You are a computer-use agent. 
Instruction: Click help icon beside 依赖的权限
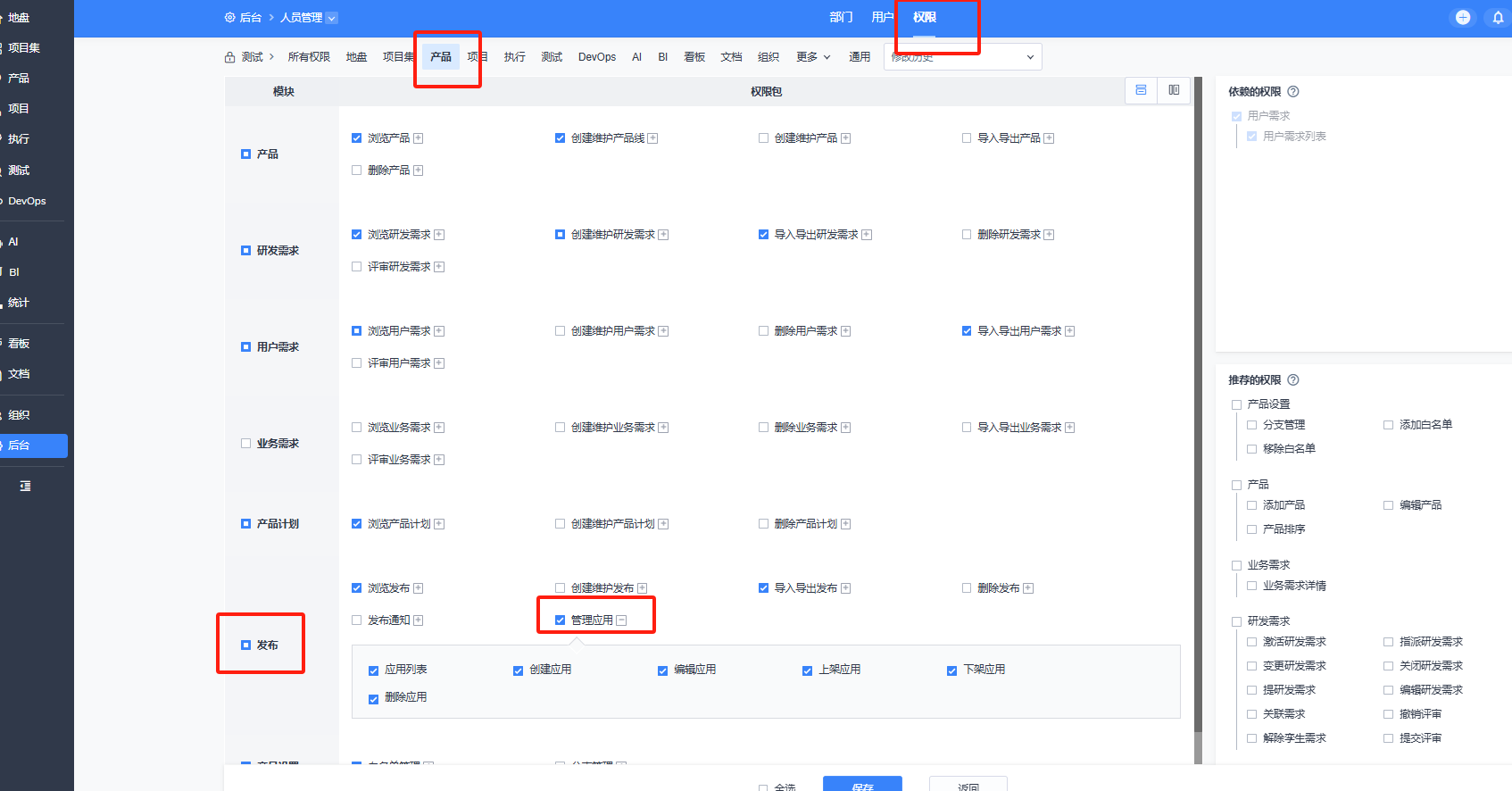pos(1293,92)
